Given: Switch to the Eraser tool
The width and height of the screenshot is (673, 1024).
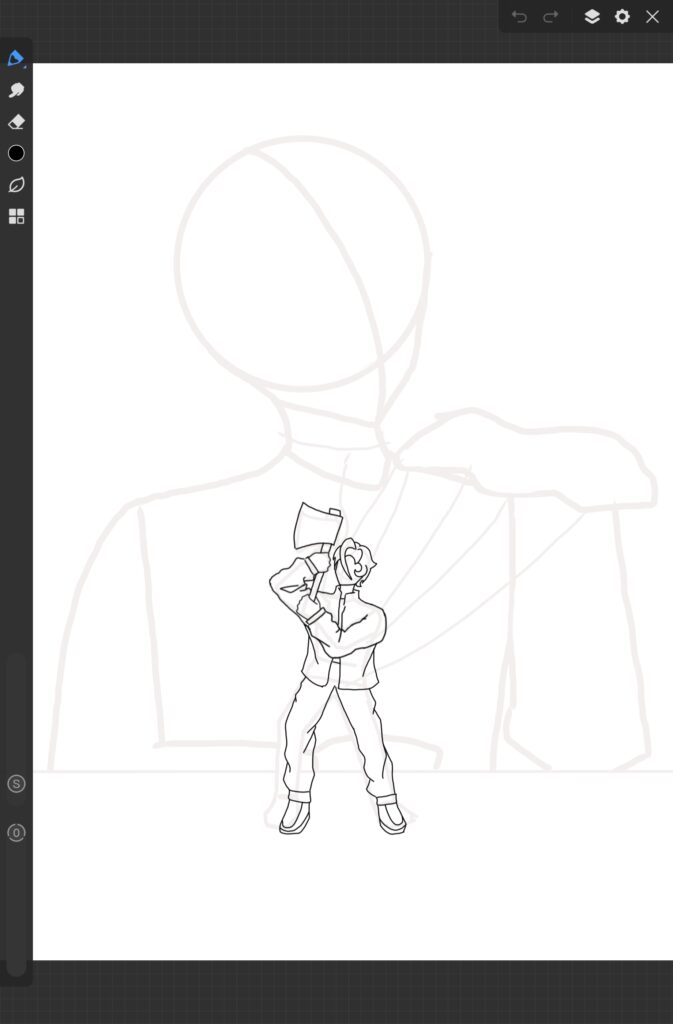Looking at the screenshot, I should (16, 122).
